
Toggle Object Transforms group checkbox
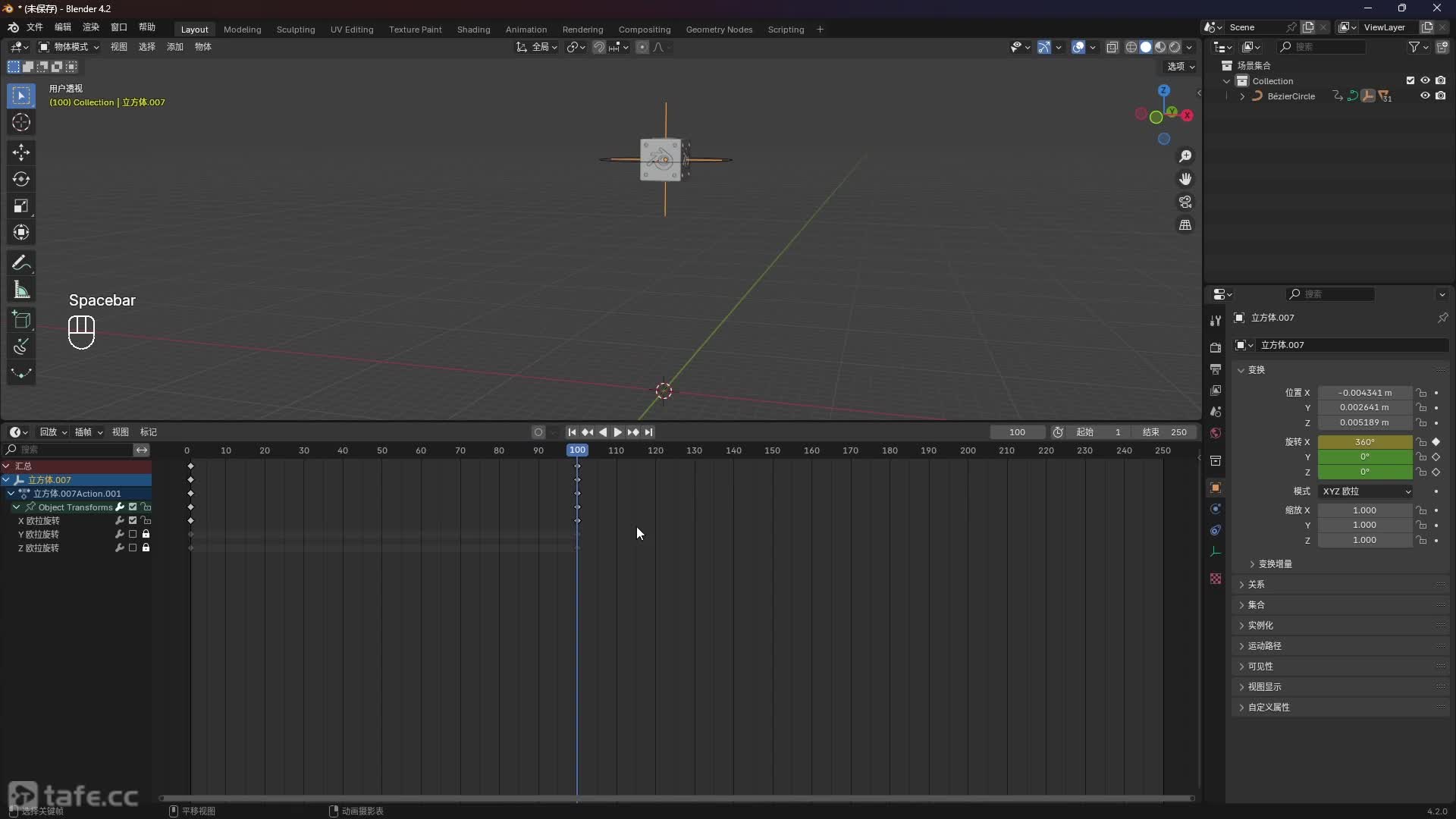coord(133,507)
